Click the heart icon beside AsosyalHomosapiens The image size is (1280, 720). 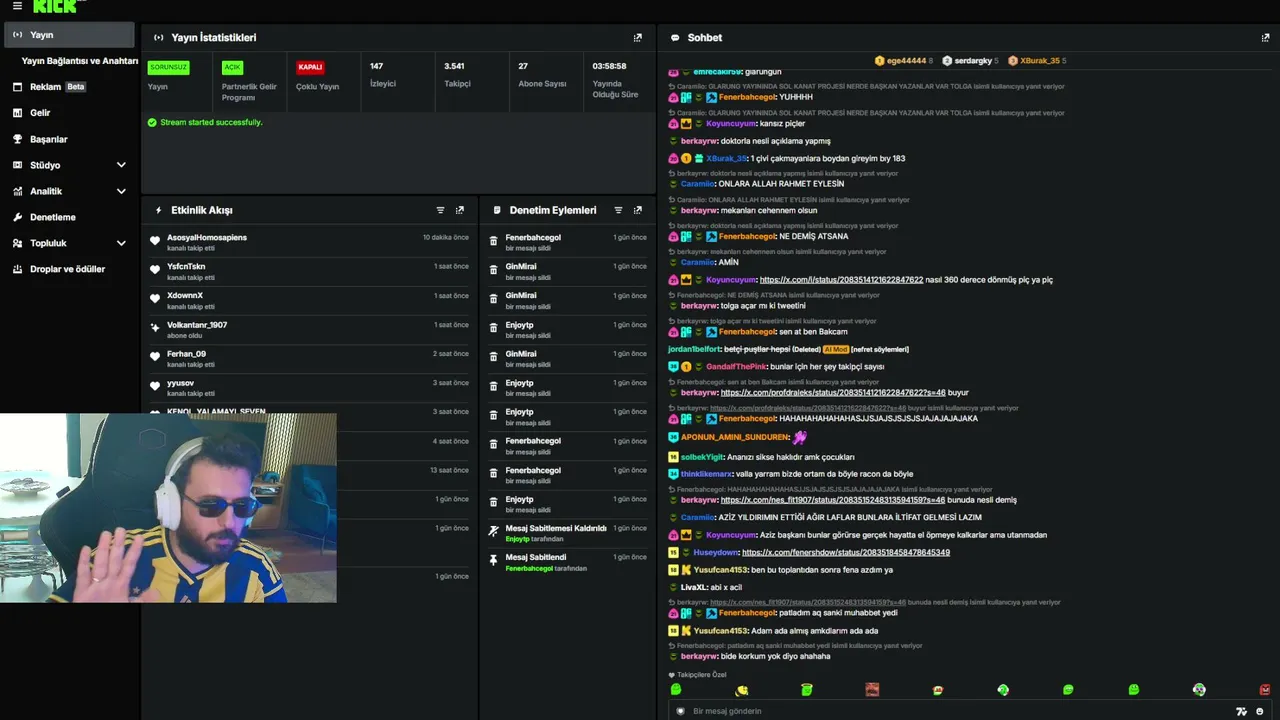(155, 241)
